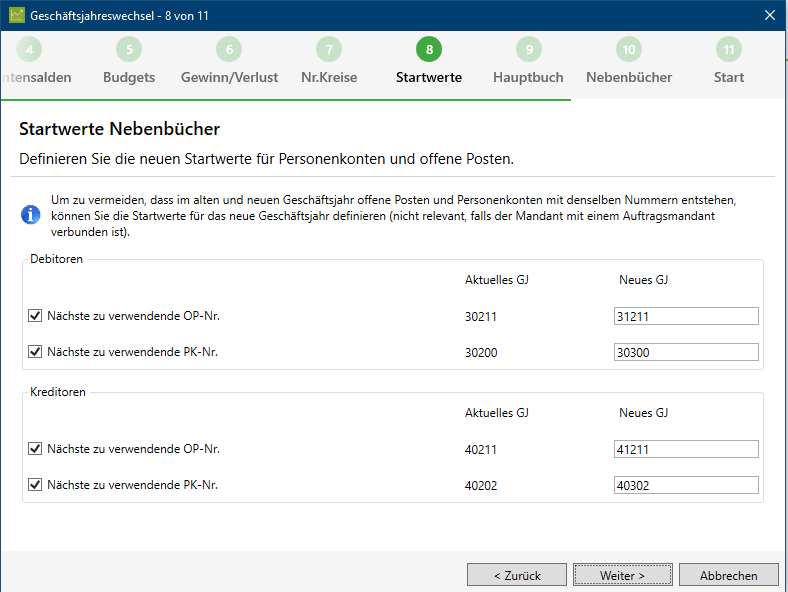The image size is (788, 592).
Task: Open the Nebenbücher step label
Action: [629, 77]
